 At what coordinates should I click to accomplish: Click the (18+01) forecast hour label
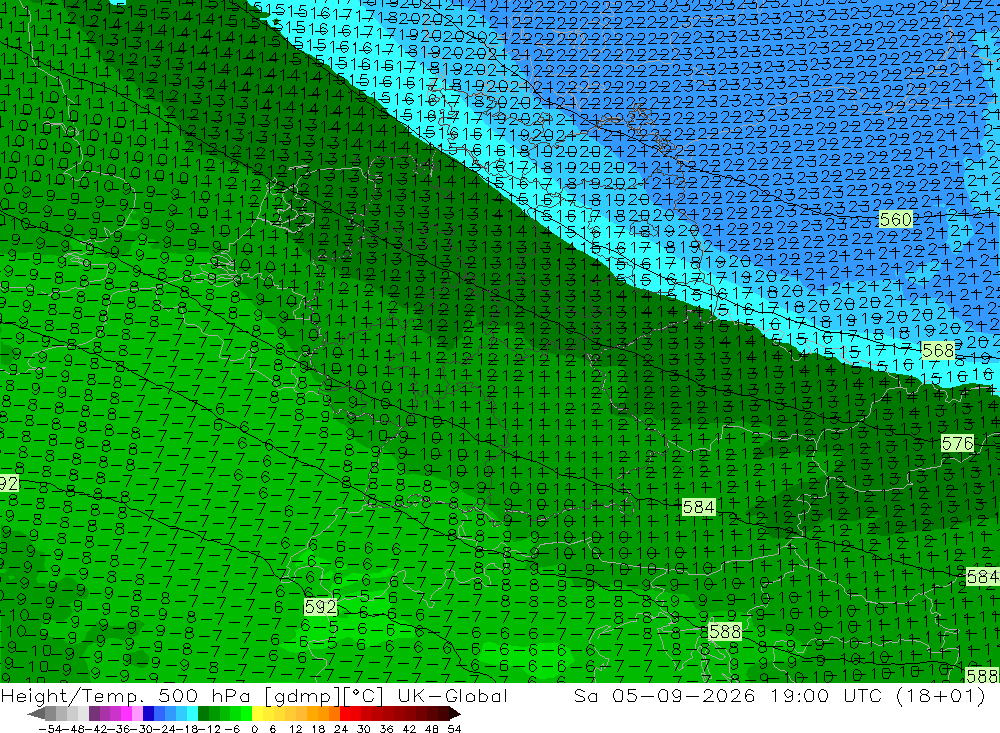(940, 695)
